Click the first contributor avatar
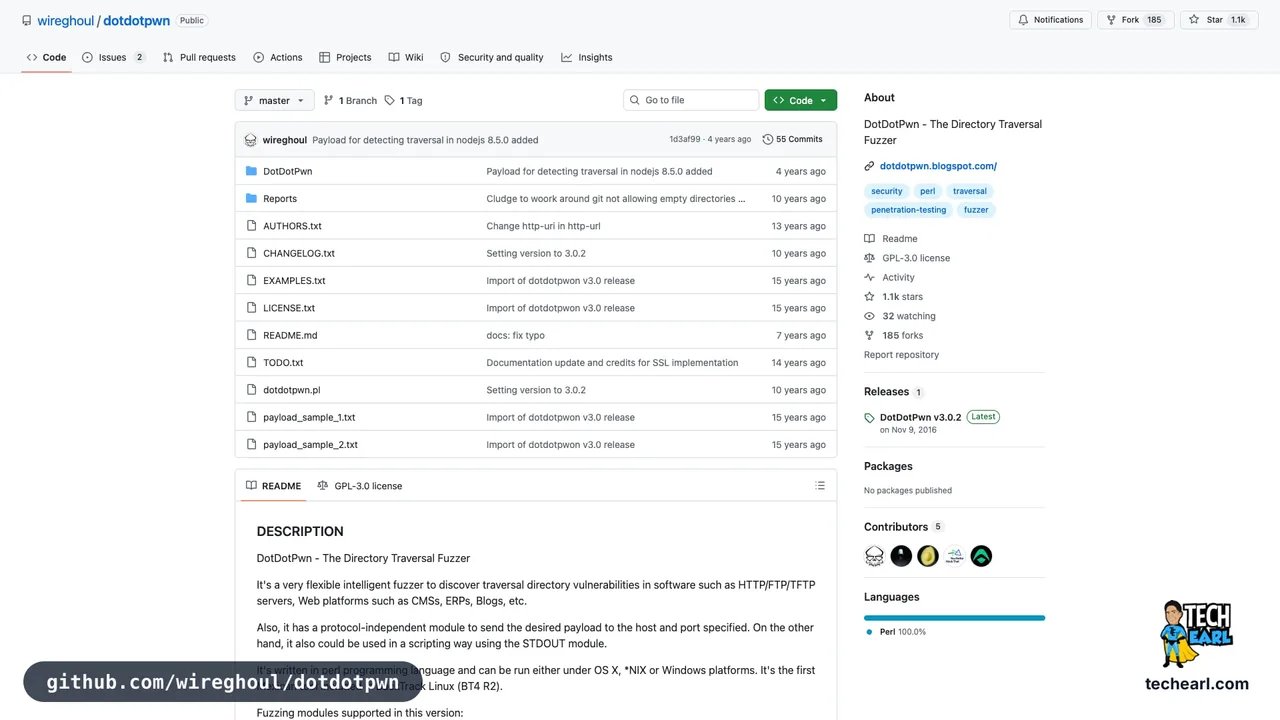This screenshot has height=720, width=1280. [x=875, y=556]
